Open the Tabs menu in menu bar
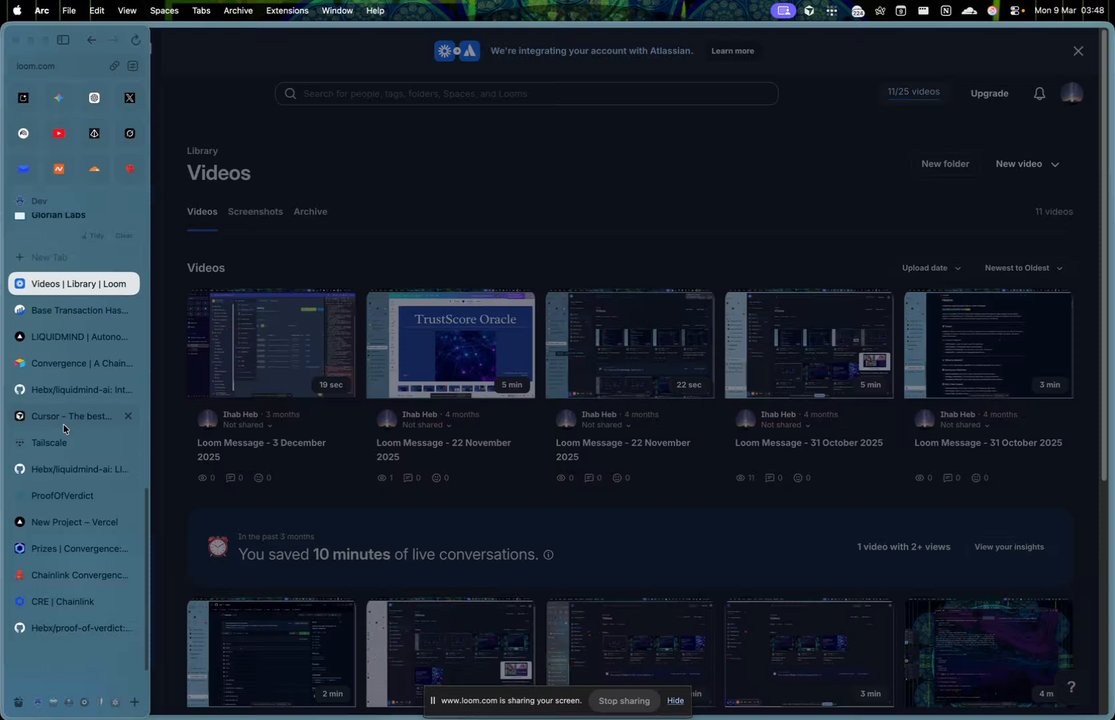 (201, 11)
